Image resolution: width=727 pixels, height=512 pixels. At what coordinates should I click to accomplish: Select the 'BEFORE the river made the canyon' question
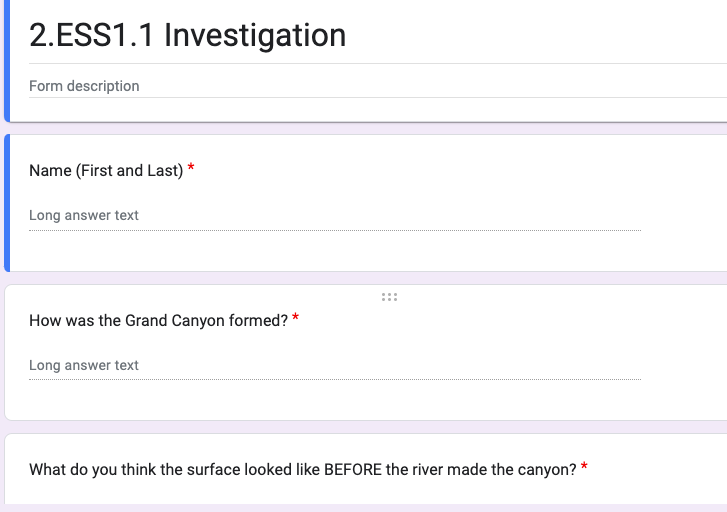tap(302, 469)
